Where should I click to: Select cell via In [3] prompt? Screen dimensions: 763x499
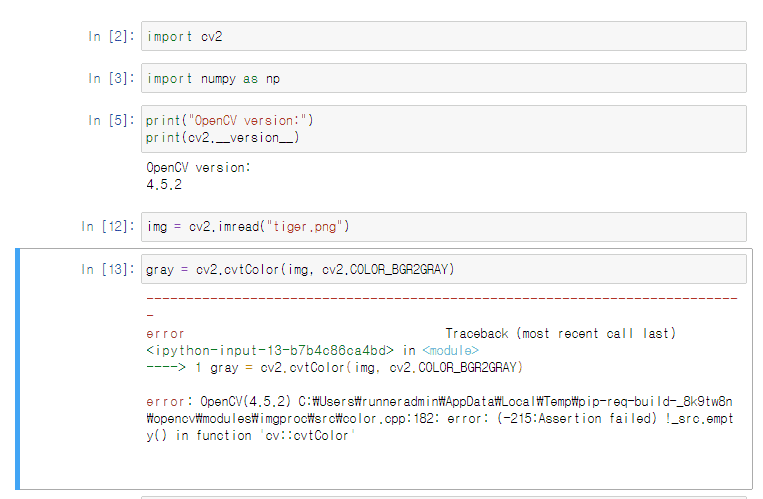111,78
